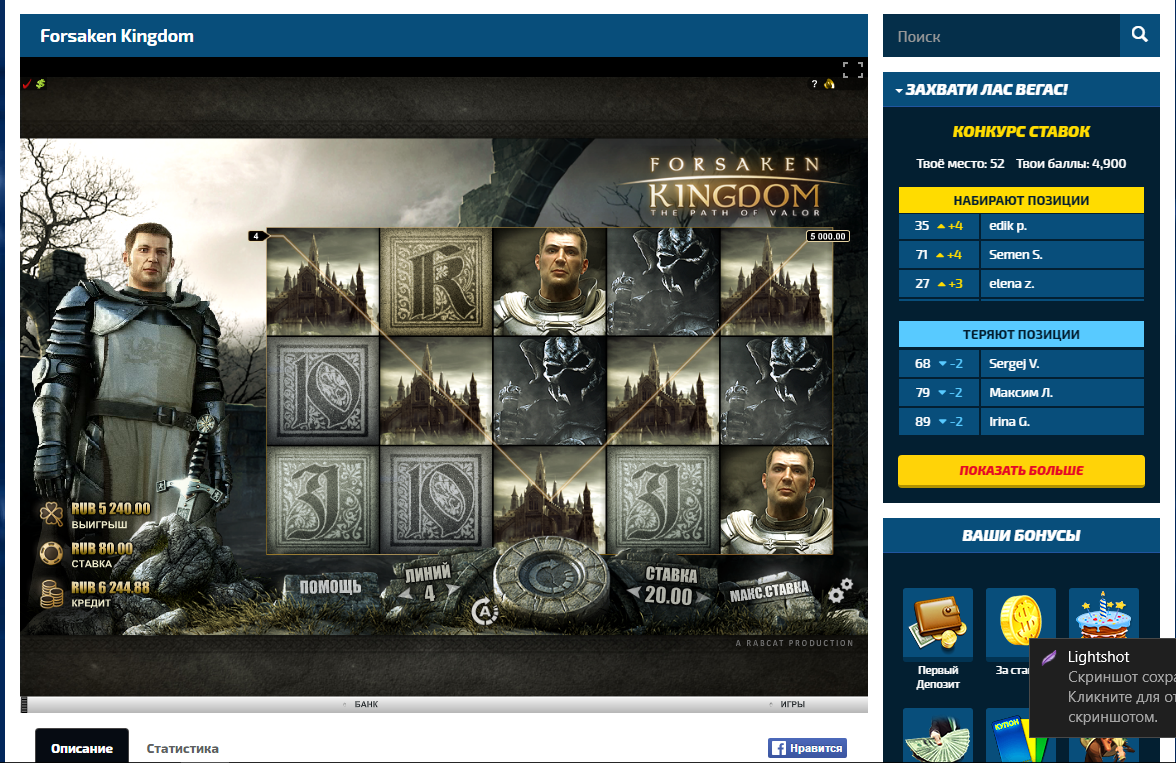Click the coin stack credit icon
The width and height of the screenshot is (1176, 763).
coord(51,593)
